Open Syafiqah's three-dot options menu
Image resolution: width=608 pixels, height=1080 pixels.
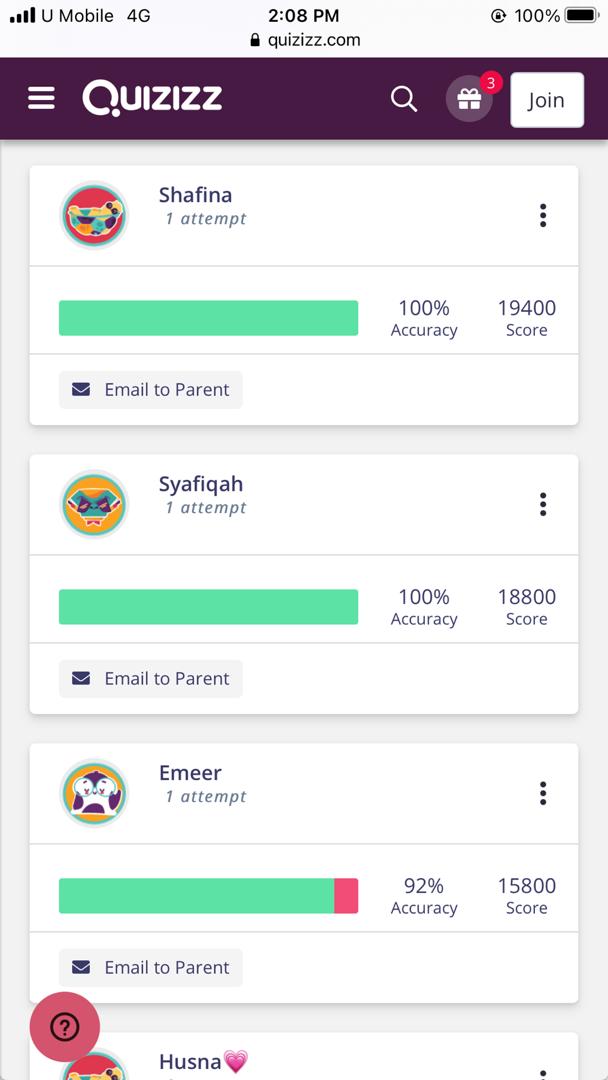point(543,504)
